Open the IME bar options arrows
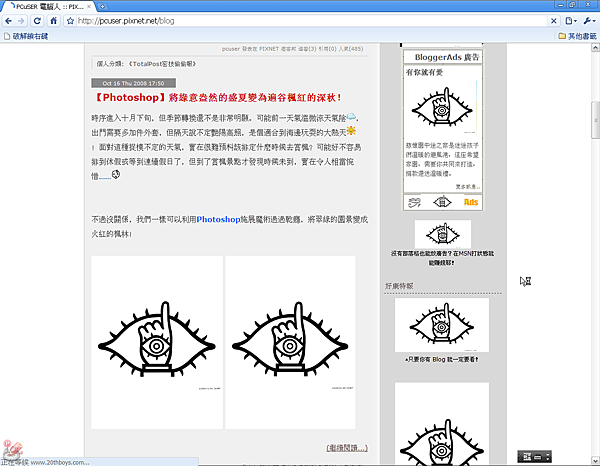This screenshot has width=600, height=466. pos(548,456)
